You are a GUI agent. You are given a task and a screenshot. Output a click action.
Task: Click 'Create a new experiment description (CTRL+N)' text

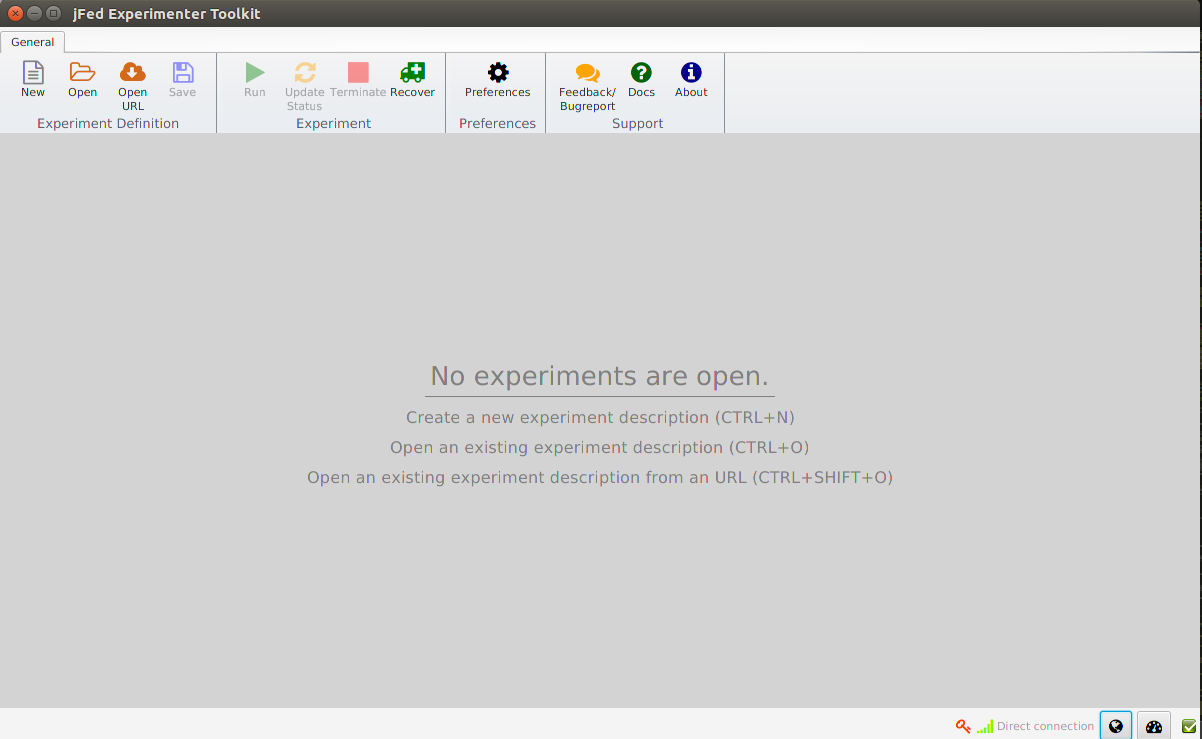(600, 417)
